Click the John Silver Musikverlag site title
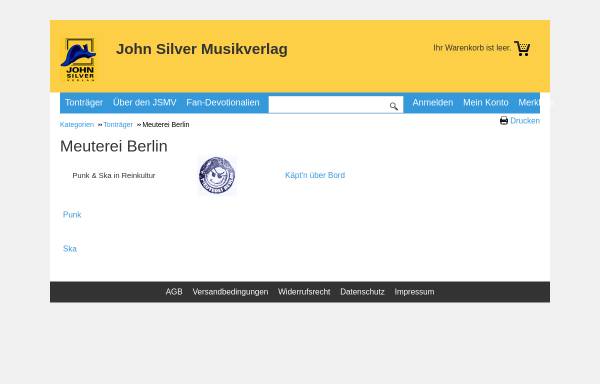The image size is (600, 384). pos(202,49)
